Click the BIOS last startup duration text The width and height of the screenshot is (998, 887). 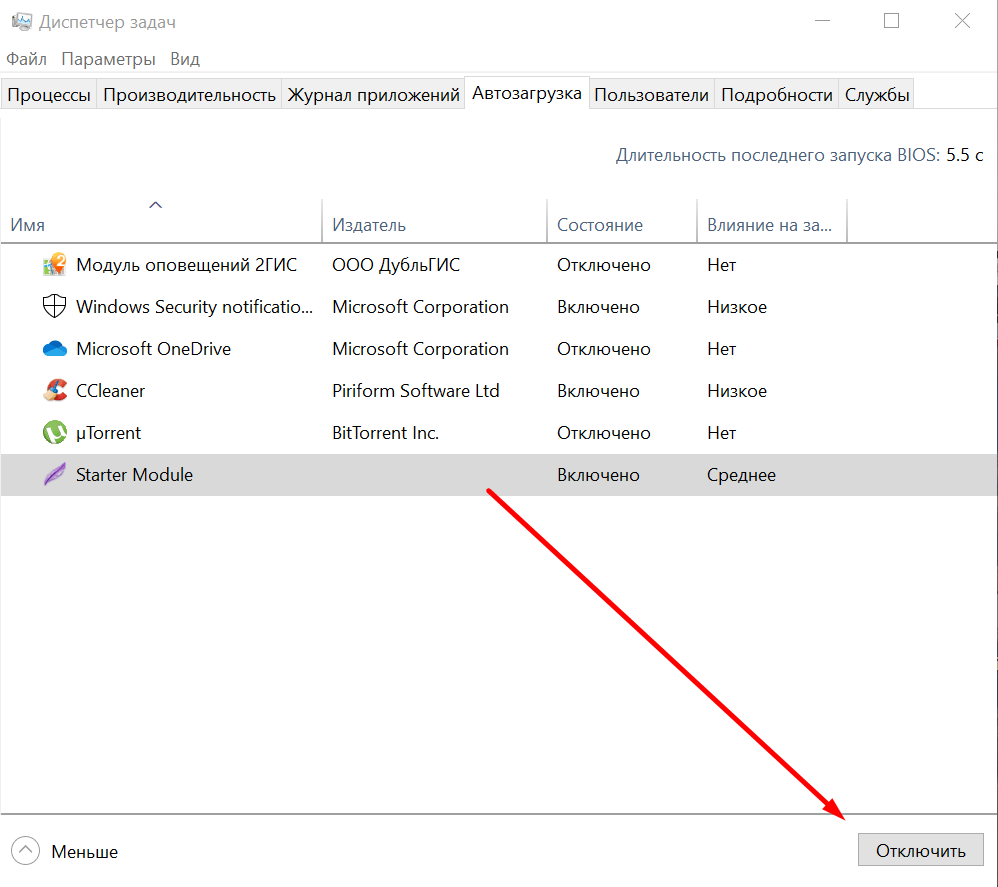pyautogui.click(x=799, y=155)
